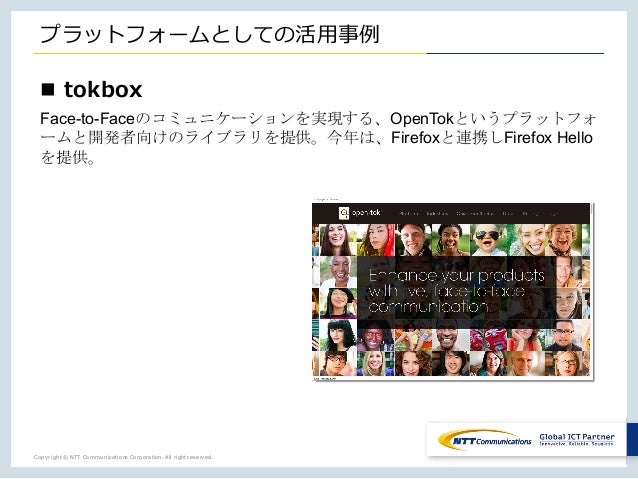The image size is (638, 479).
Task: Click the slide title プラットフォームとしての活用事例
Action: 209,34
